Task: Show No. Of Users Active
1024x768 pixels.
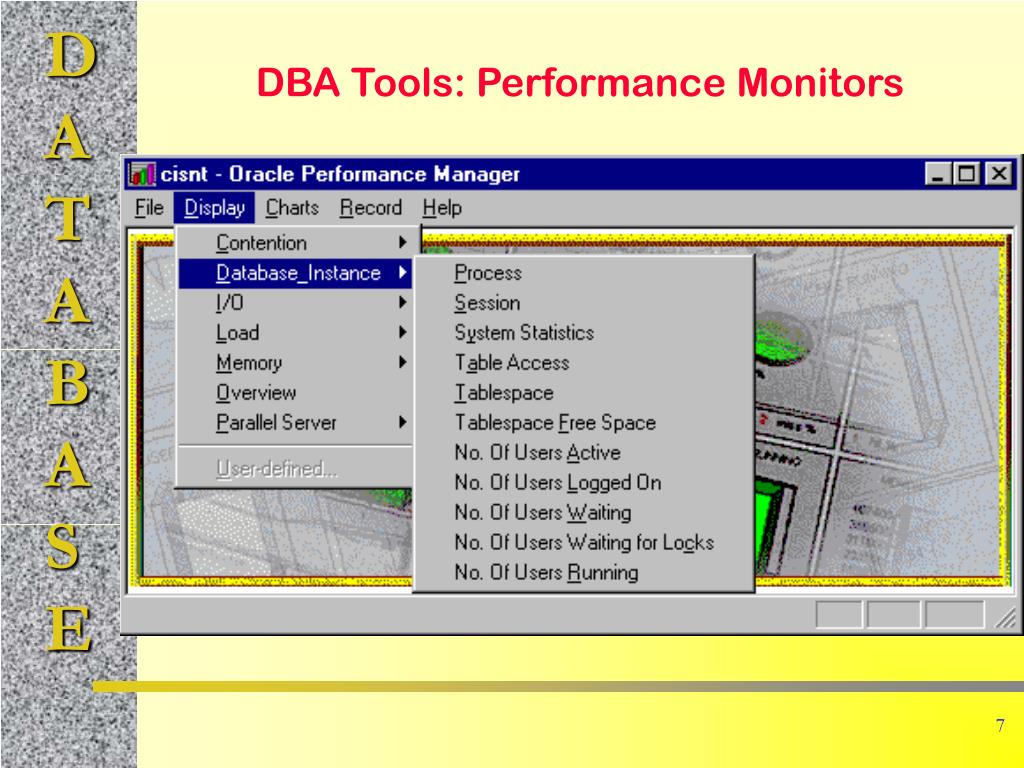Action: point(584,453)
